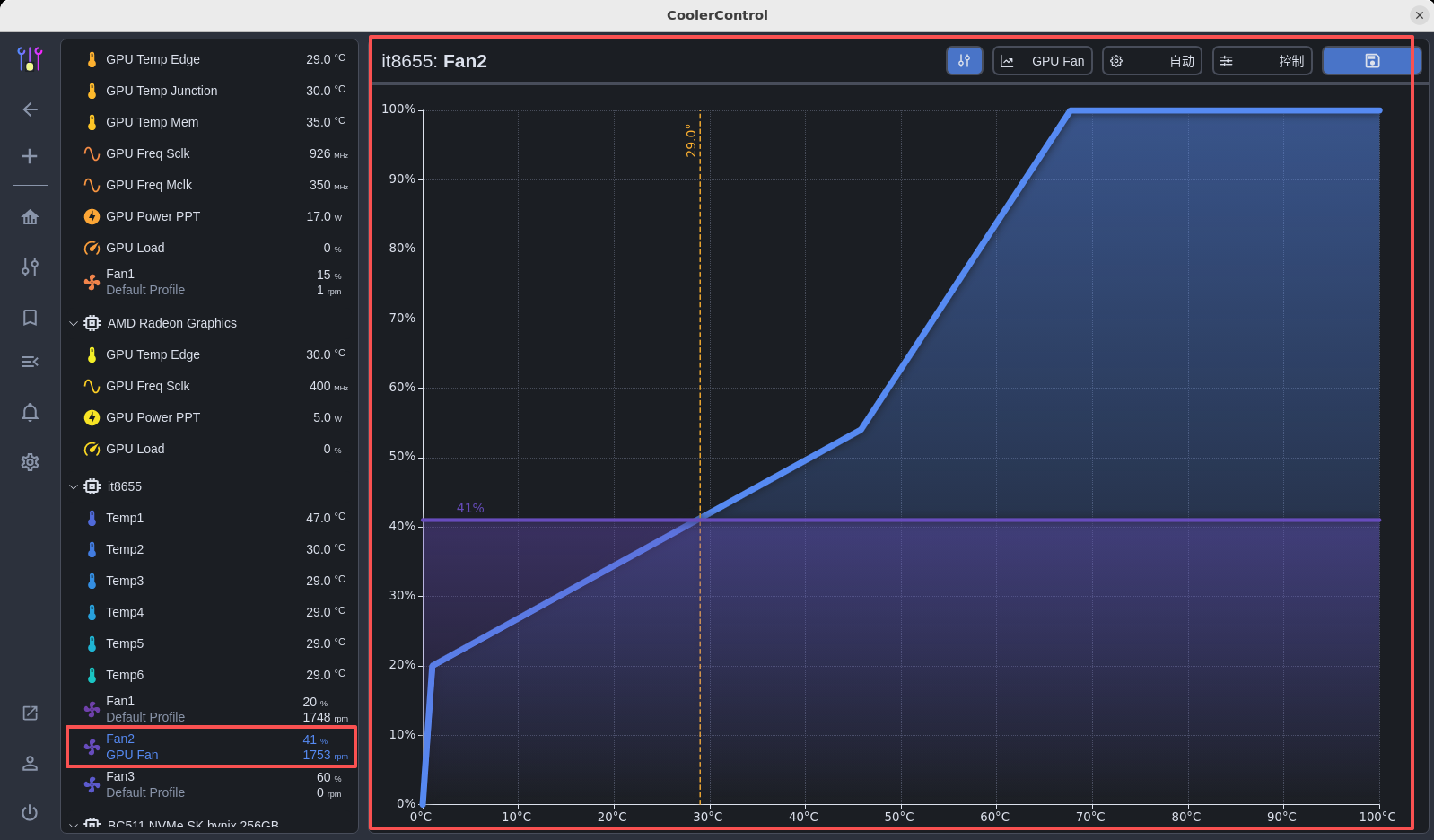
Task: Select Temp5 sensor row
Action: coord(212,643)
